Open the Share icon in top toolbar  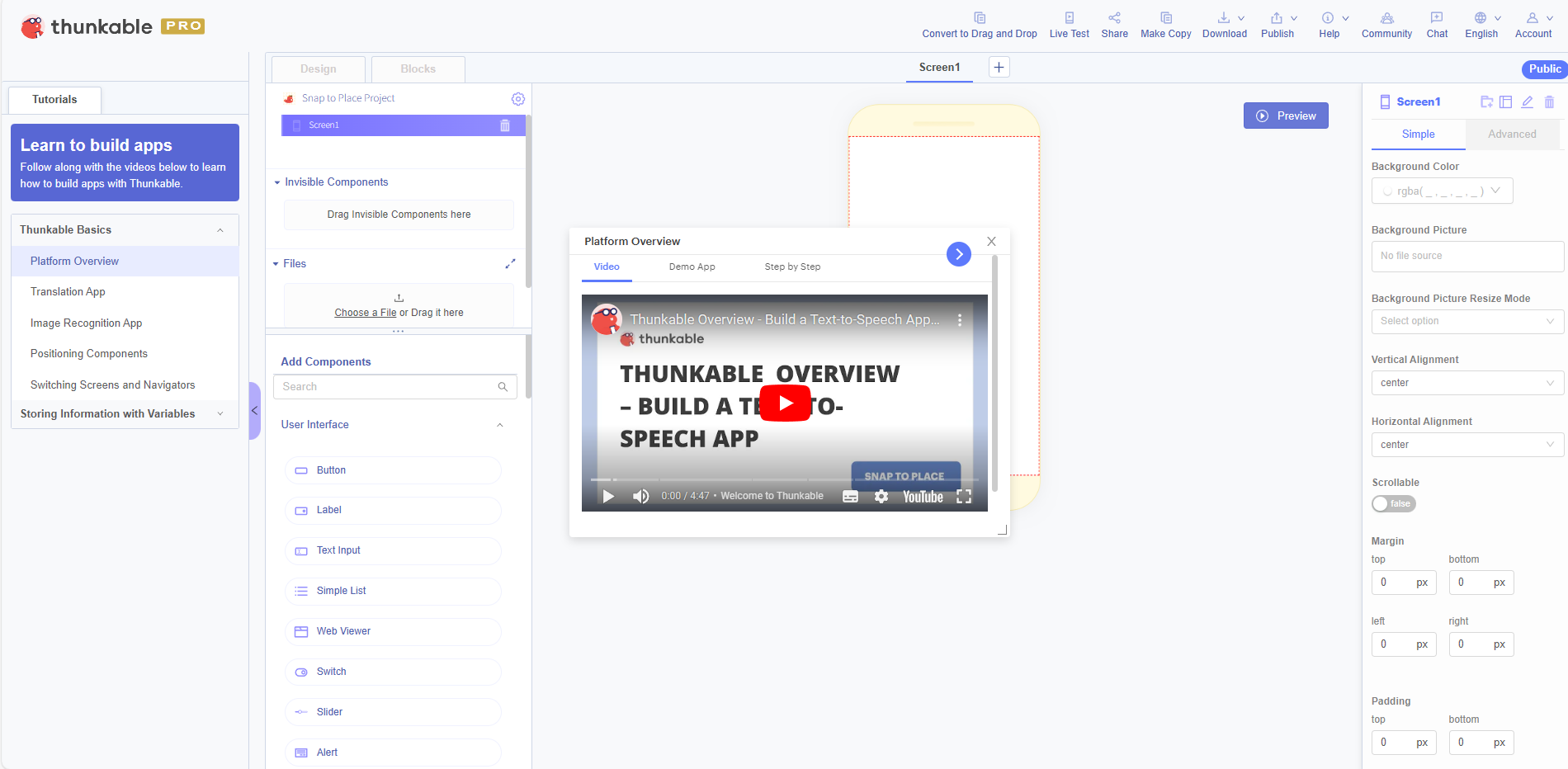click(x=1114, y=18)
